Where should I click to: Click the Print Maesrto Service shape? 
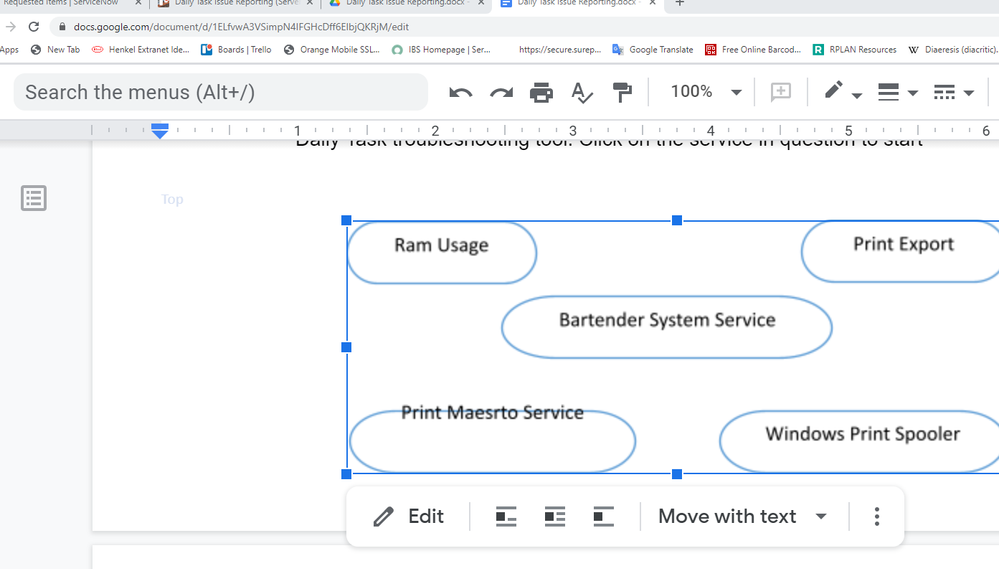click(492, 441)
